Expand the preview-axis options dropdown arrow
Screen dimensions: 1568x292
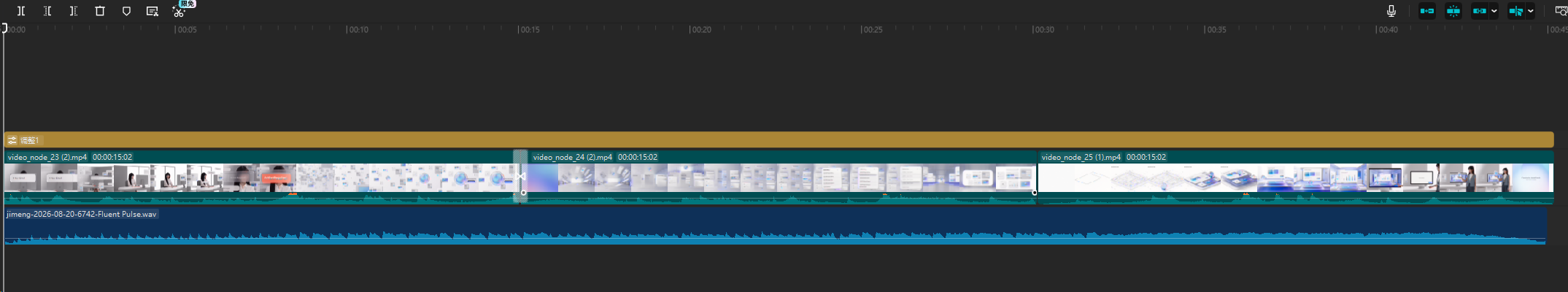click(1530, 11)
